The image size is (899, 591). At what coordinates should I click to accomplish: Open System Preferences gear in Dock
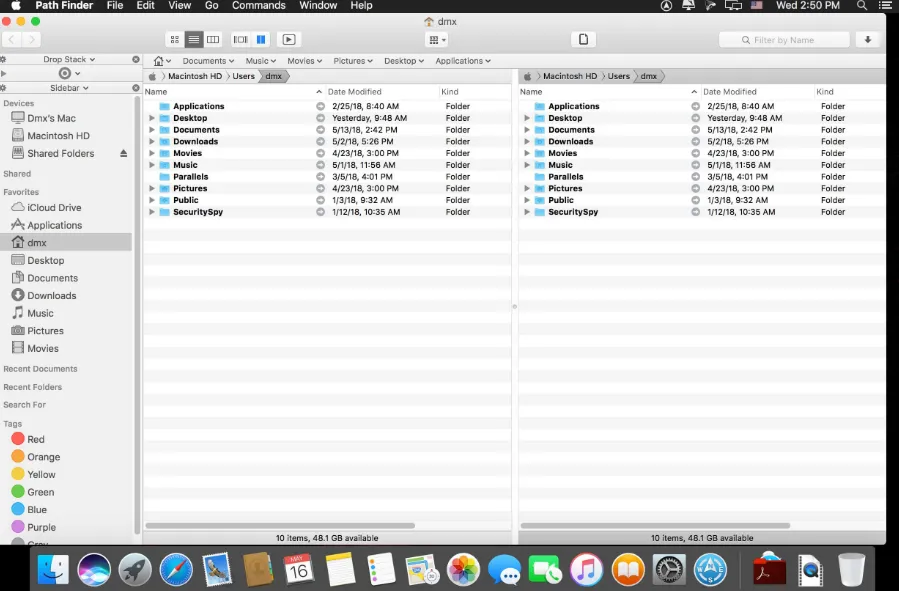click(x=669, y=570)
